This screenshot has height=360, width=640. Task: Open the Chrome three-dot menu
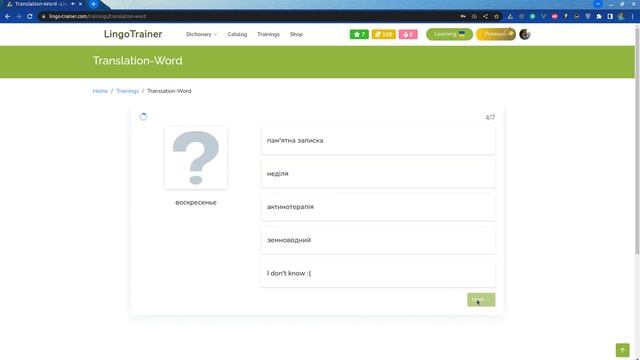[x=633, y=16]
